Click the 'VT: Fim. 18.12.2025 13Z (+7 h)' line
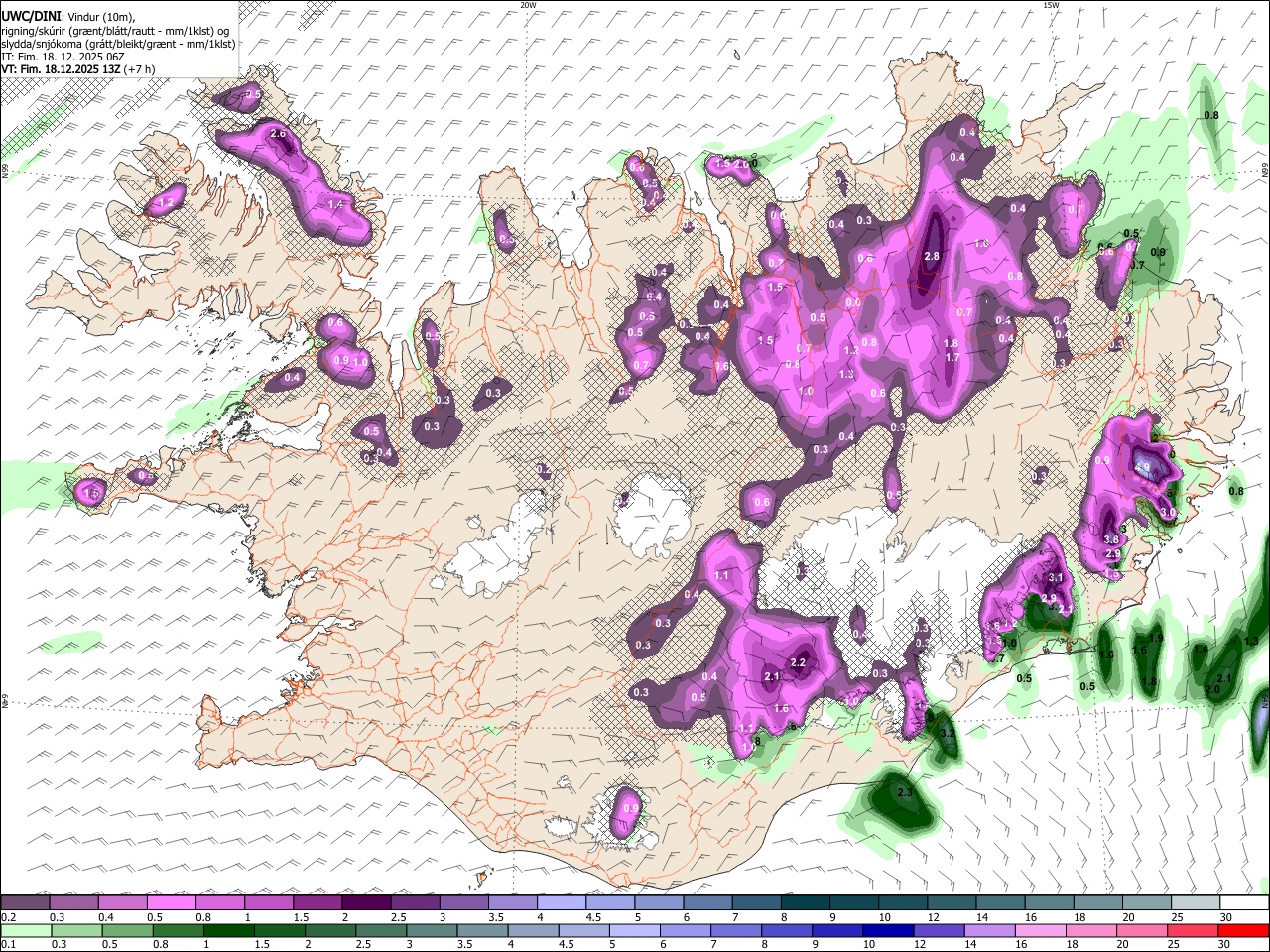This screenshot has height=952, width=1270. [77, 69]
